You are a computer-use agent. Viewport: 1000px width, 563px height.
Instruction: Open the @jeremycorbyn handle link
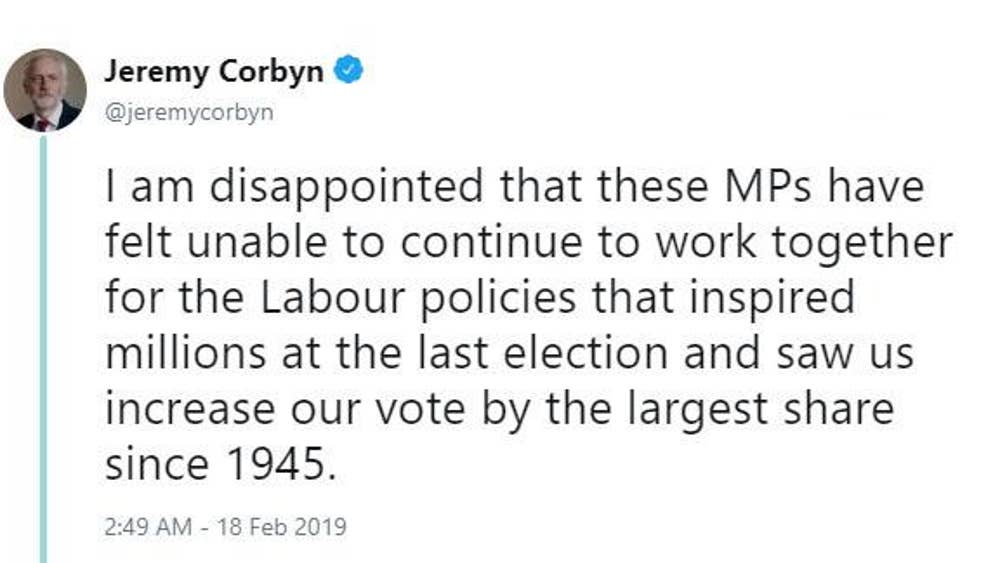[189, 112]
